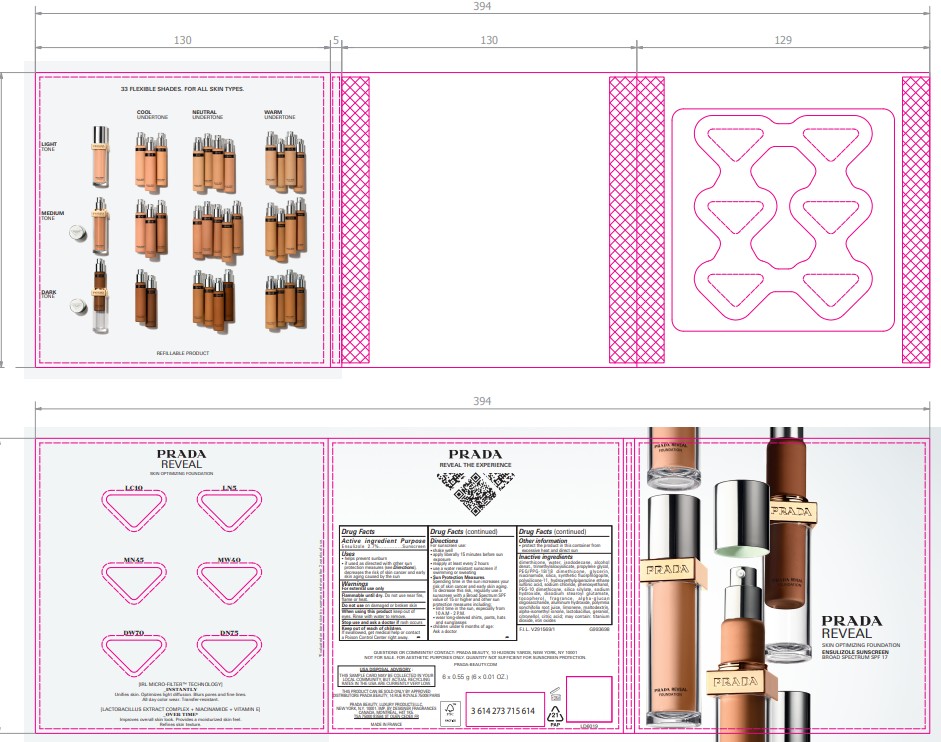Viewport: 941px width, 742px height.
Task: Click the Cool Undertone column heading
Action: click(x=151, y=114)
